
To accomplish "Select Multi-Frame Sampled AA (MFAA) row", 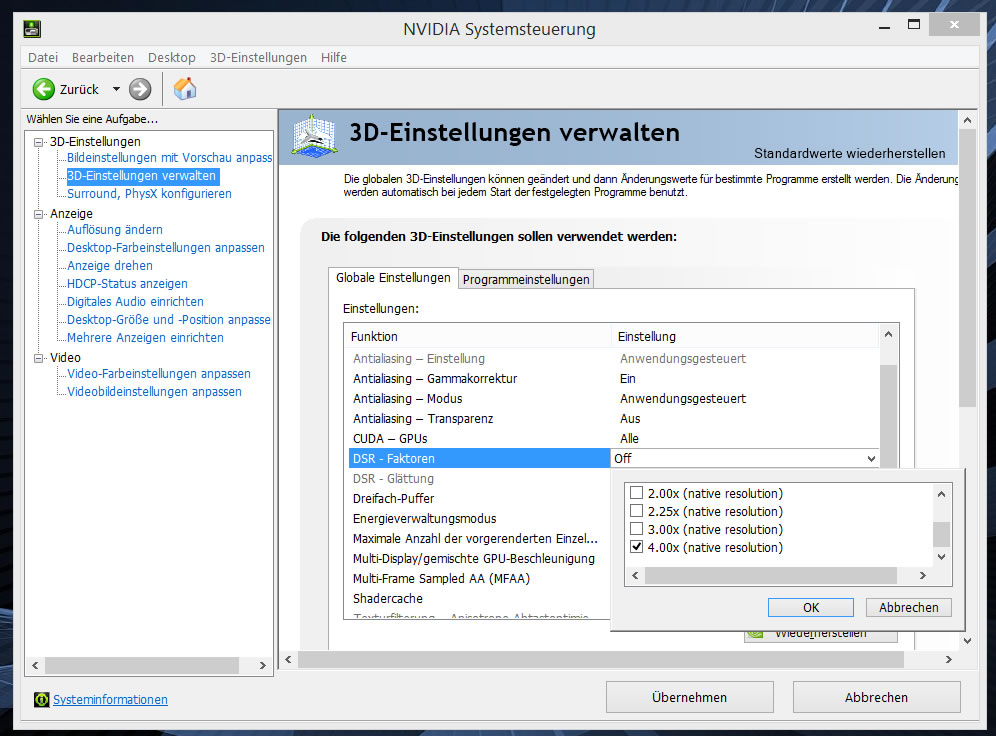I will (479, 579).
